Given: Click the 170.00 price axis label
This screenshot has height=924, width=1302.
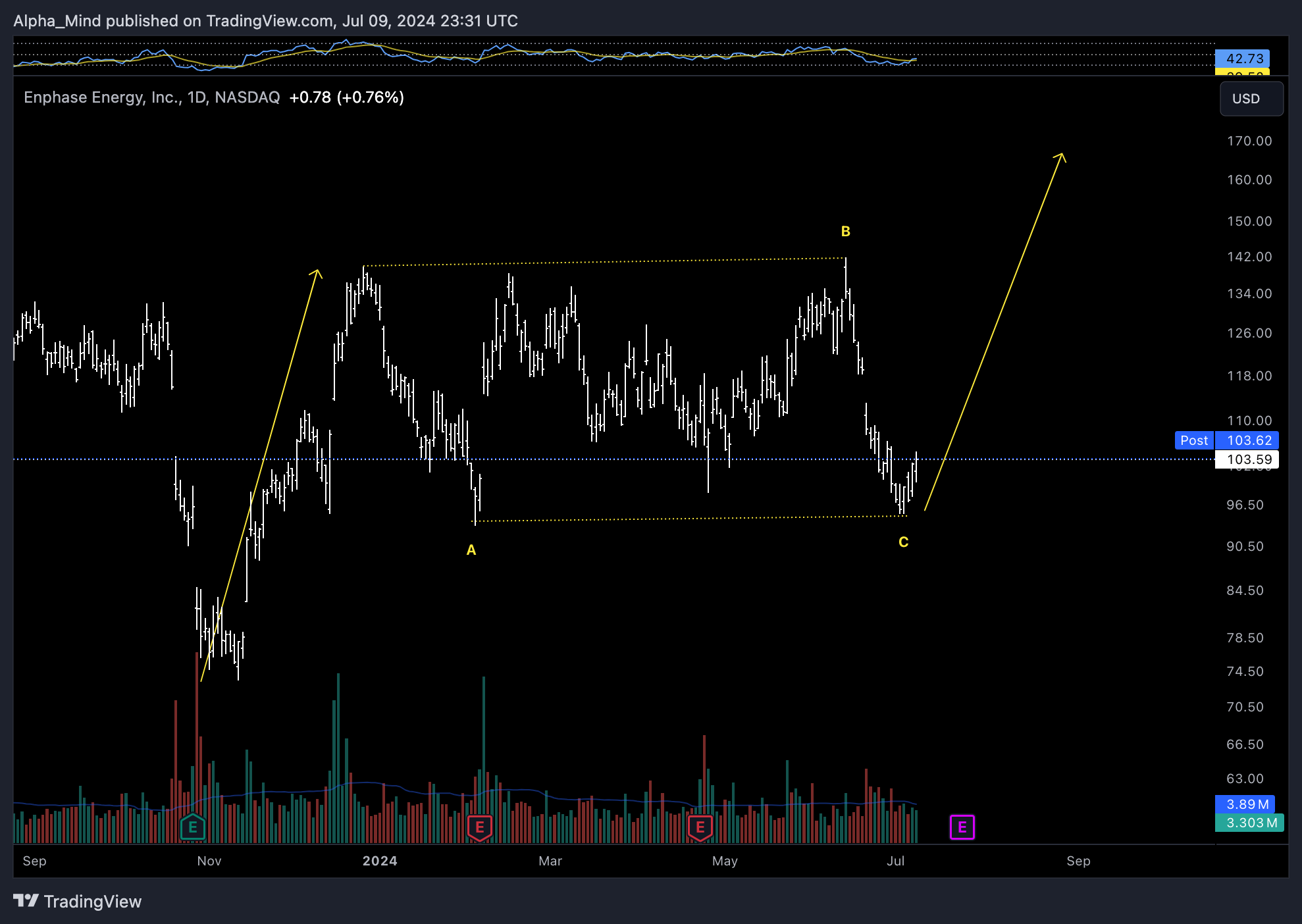Looking at the screenshot, I should point(1249,141).
